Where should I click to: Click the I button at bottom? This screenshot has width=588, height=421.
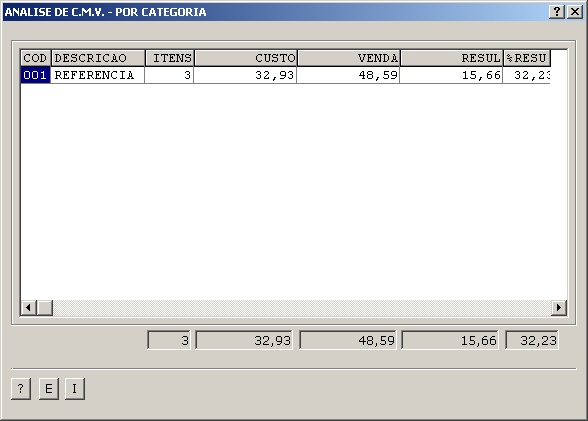tap(75, 389)
